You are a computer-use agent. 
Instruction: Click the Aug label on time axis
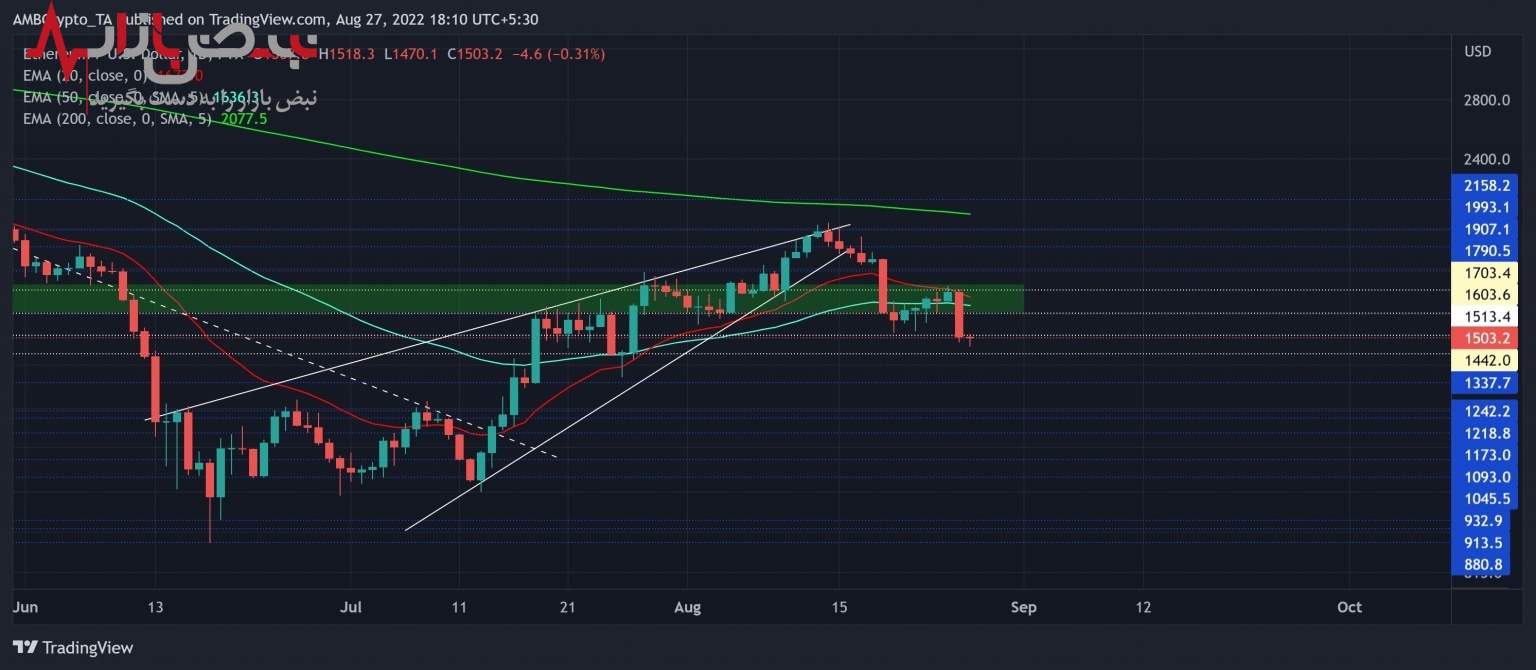686,607
